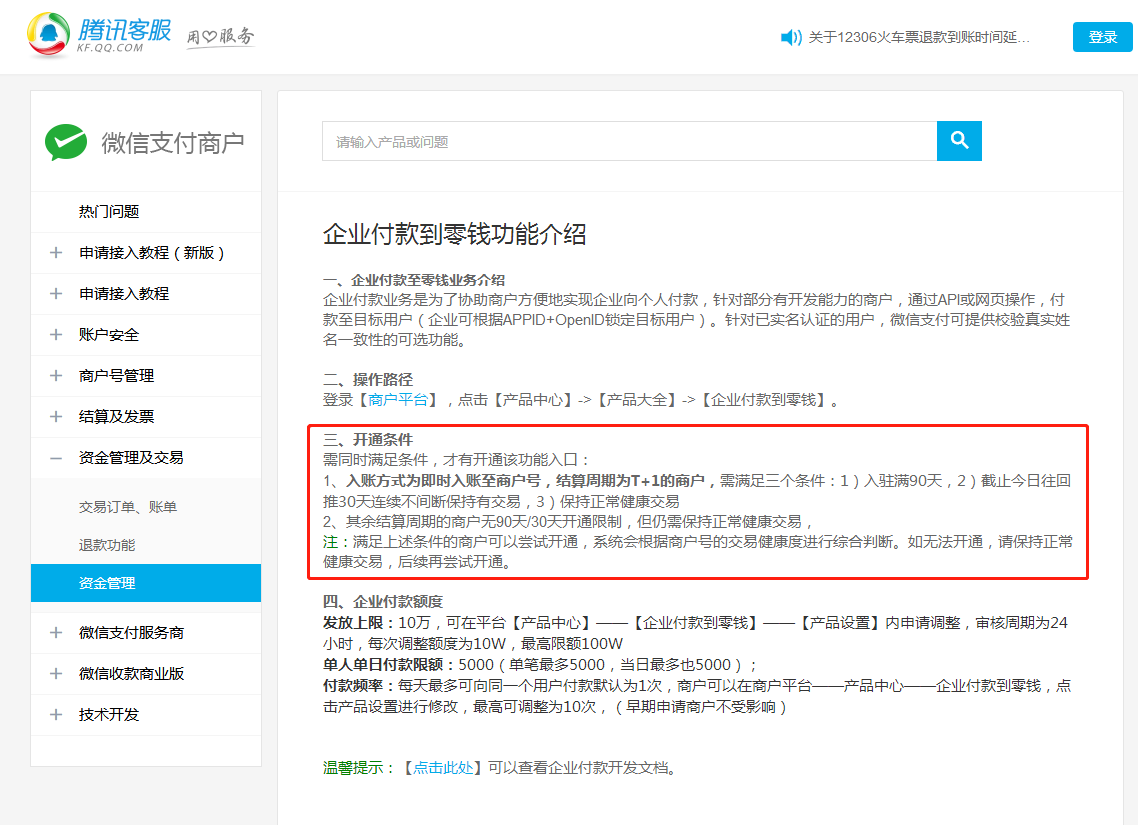
Task: Select 交易订单、账单 submenu item
Action: point(128,507)
